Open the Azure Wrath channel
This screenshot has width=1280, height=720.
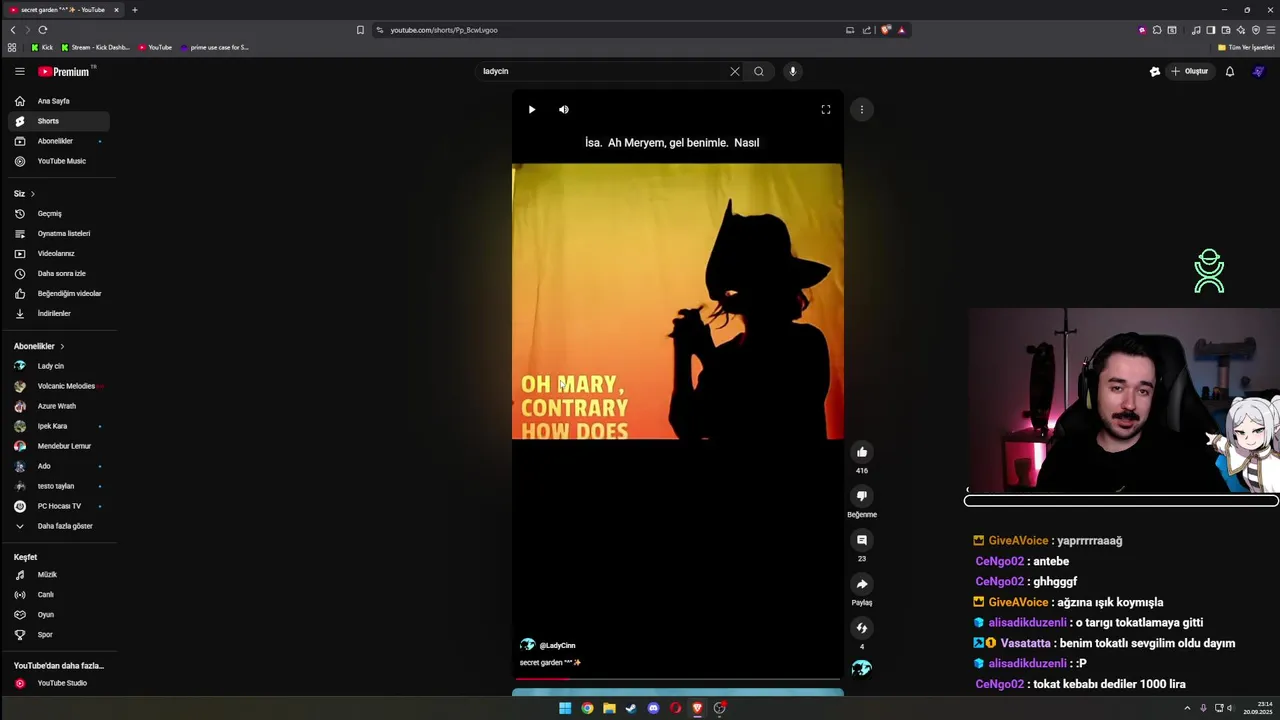(x=58, y=406)
